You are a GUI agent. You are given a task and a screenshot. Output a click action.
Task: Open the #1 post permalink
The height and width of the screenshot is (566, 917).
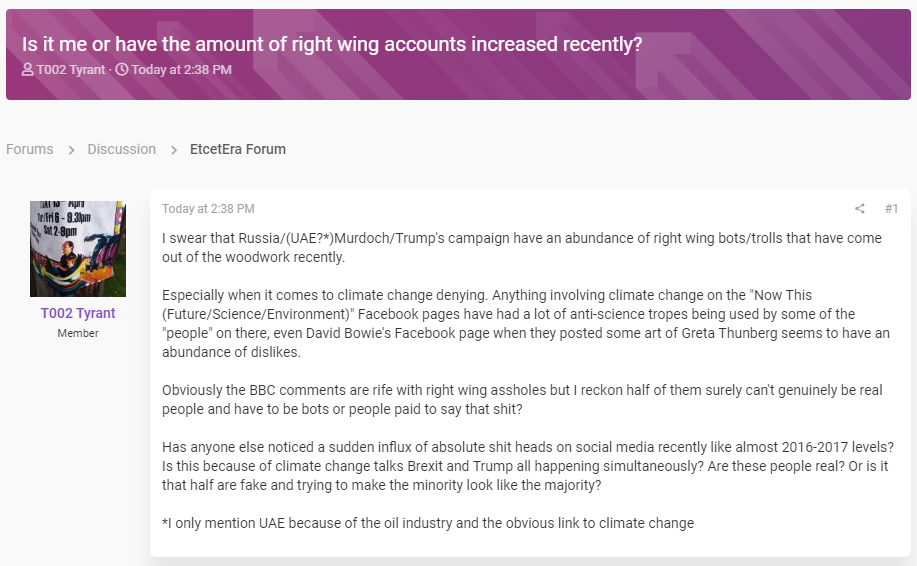tap(891, 209)
